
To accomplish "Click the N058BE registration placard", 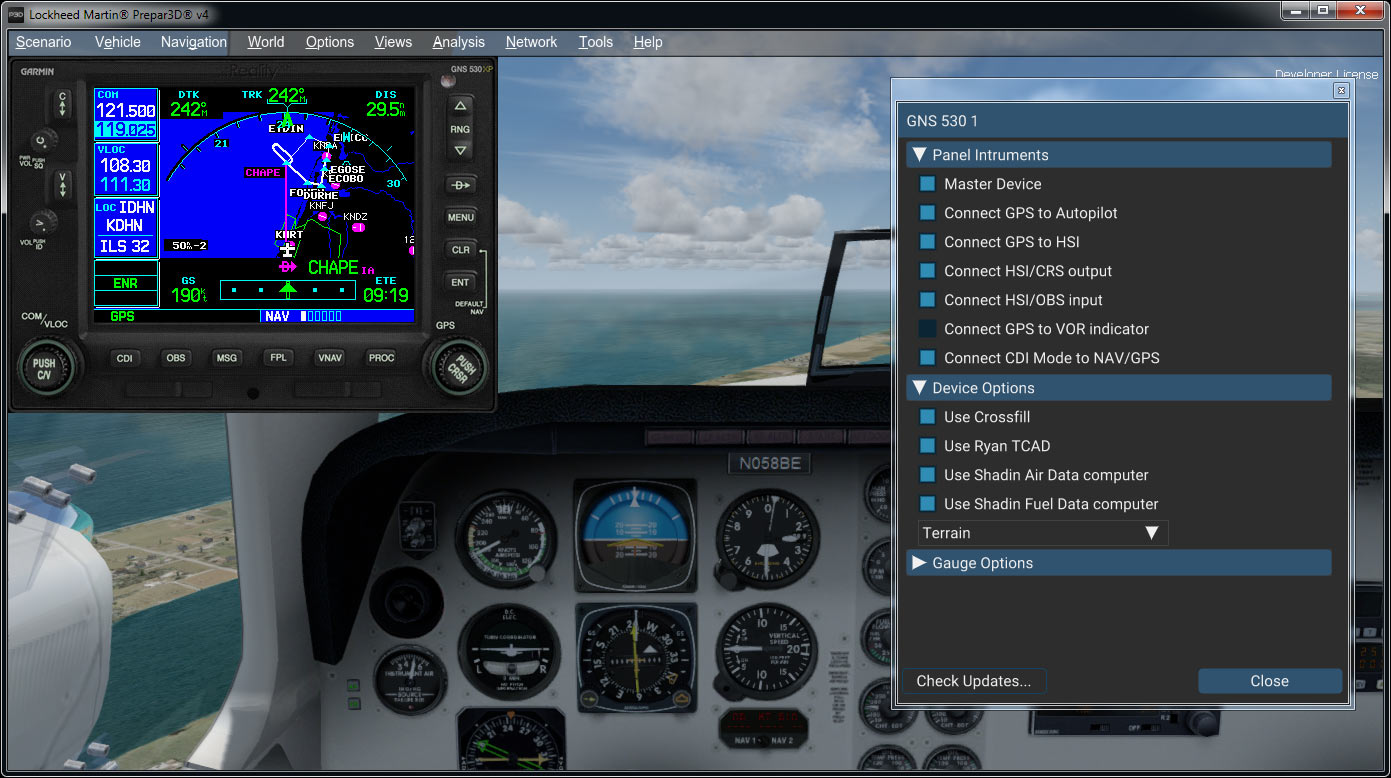I will pos(770,464).
